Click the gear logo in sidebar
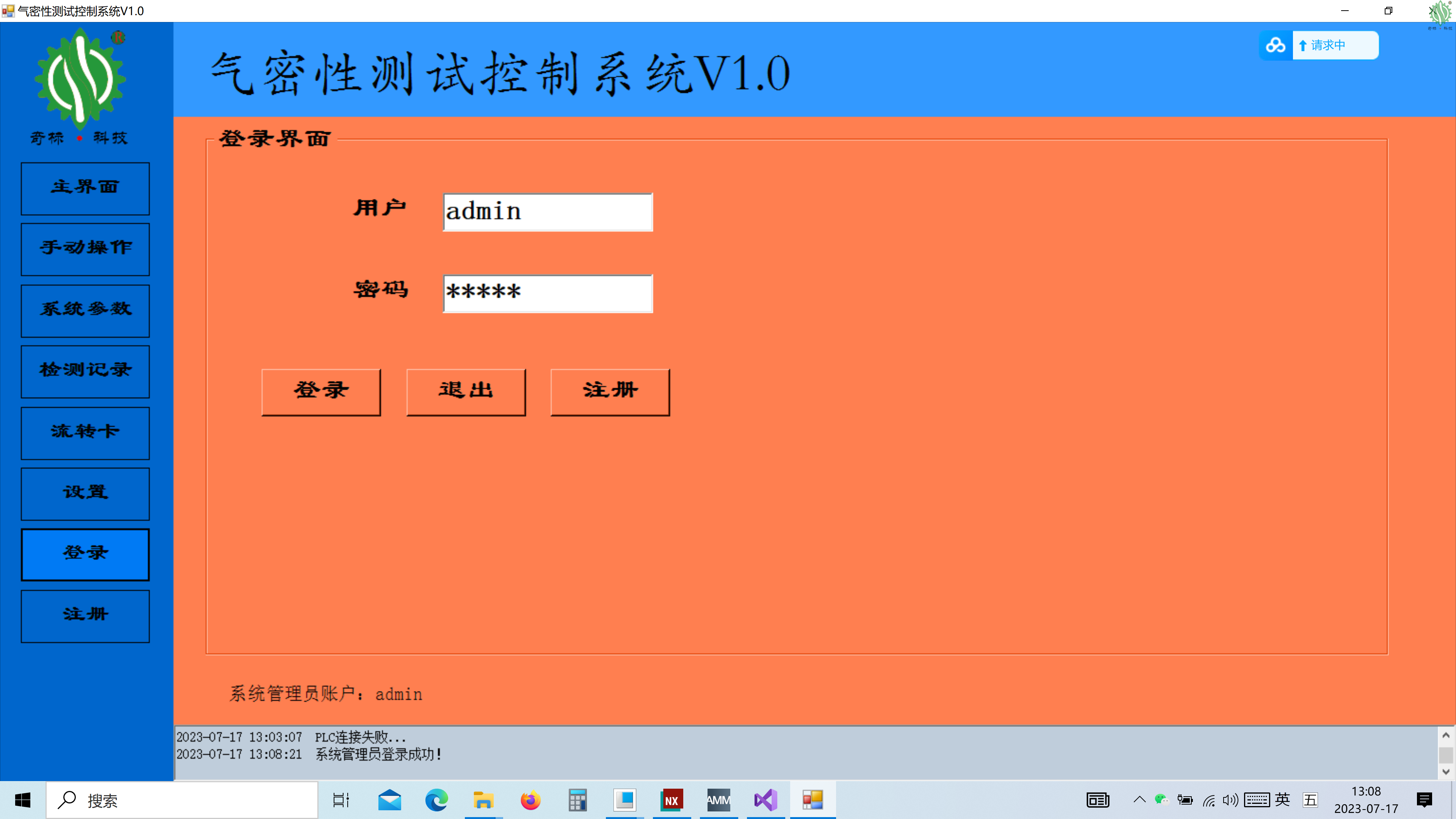Image resolution: width=1456 pixels, height=819 pixels. click(80, 79)
